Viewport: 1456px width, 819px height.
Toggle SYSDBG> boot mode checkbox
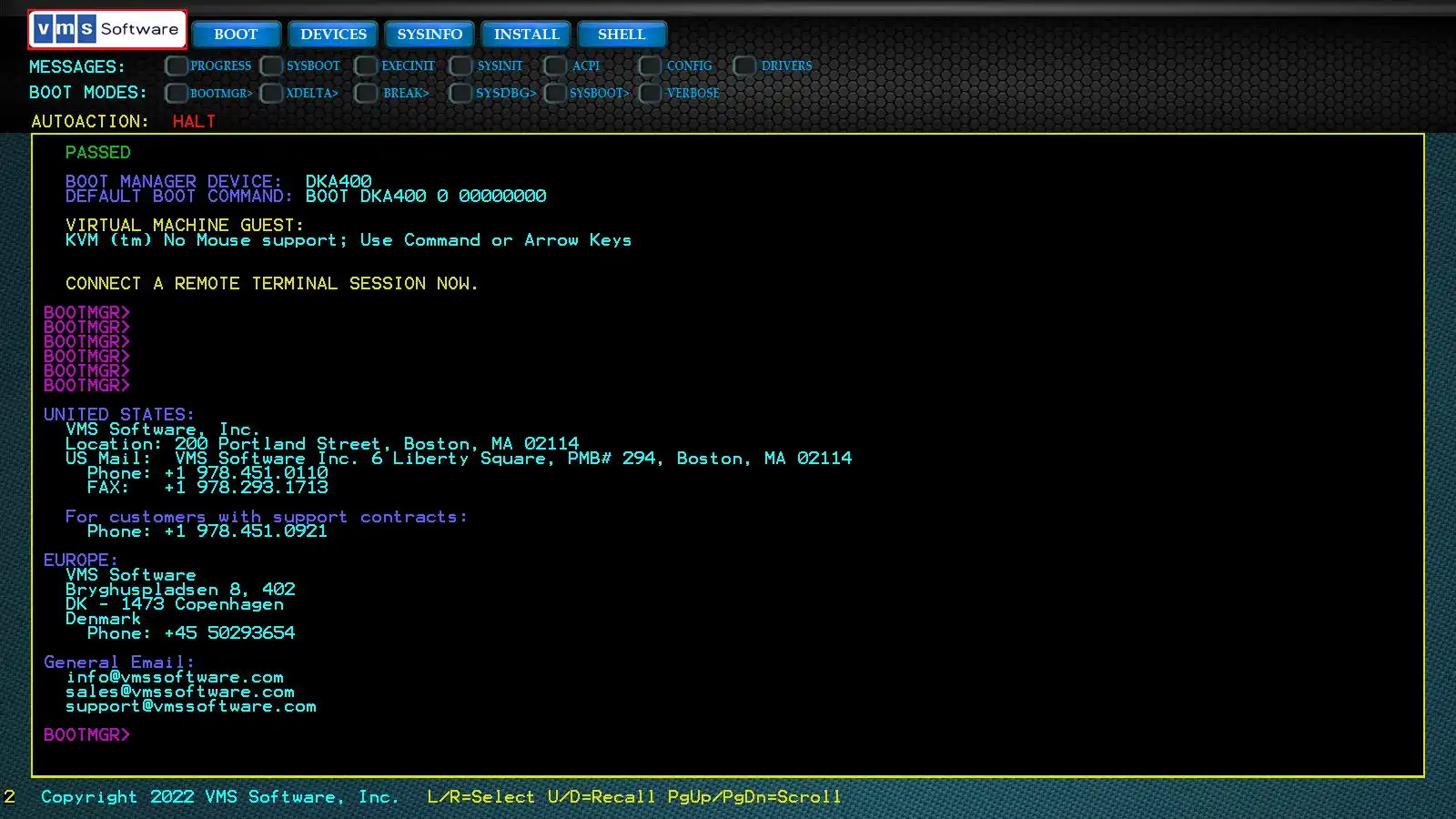pos(460,93)
